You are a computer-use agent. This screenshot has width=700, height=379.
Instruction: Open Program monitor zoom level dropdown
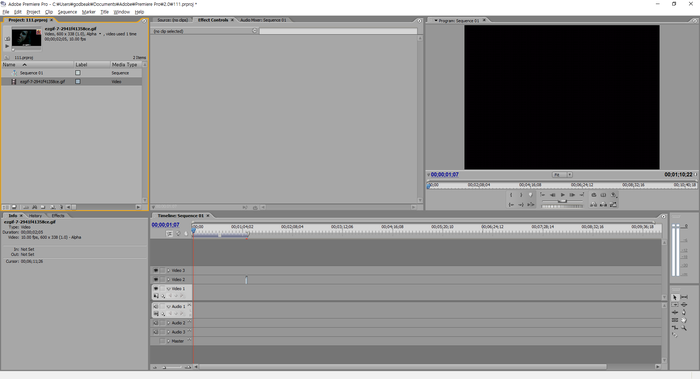562,175
